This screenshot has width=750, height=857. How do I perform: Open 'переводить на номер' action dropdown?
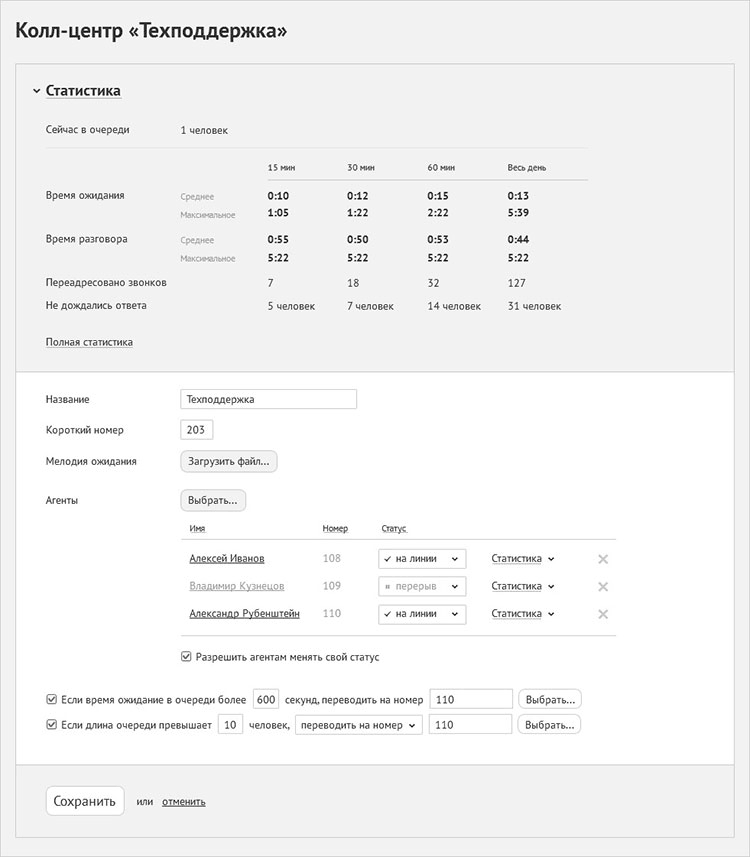click(x=358, y=725)
